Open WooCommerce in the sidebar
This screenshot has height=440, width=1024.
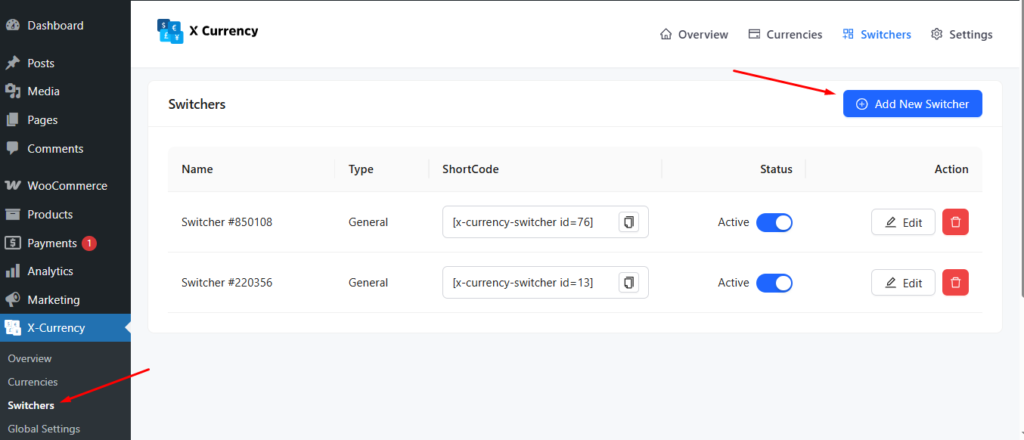(x=66, y=186)
